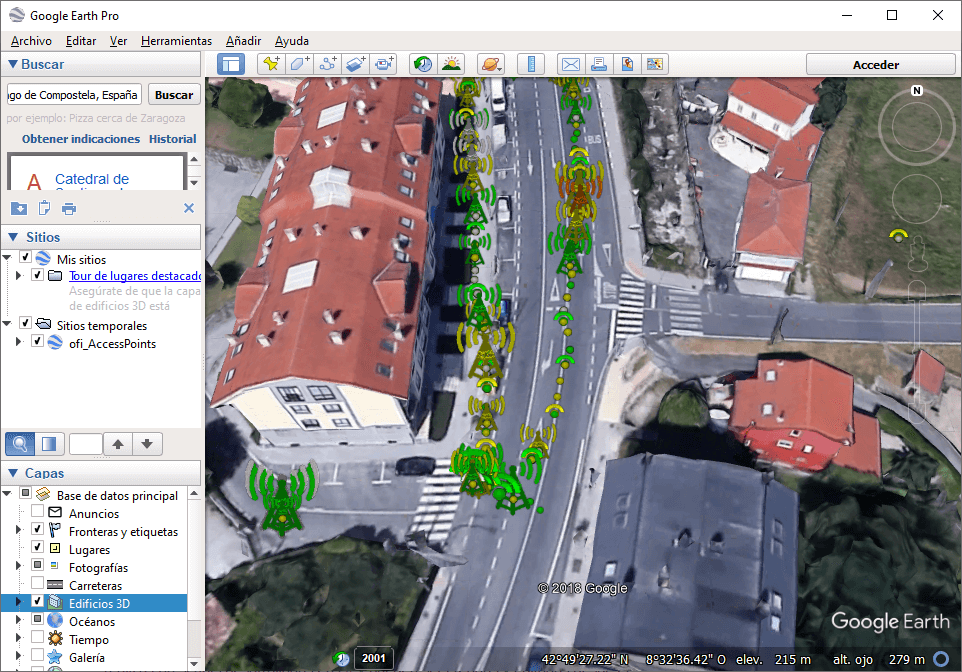This screenshot has width=962, height=672.
Task: Expand the Océanos layer group
Action: 18,619
